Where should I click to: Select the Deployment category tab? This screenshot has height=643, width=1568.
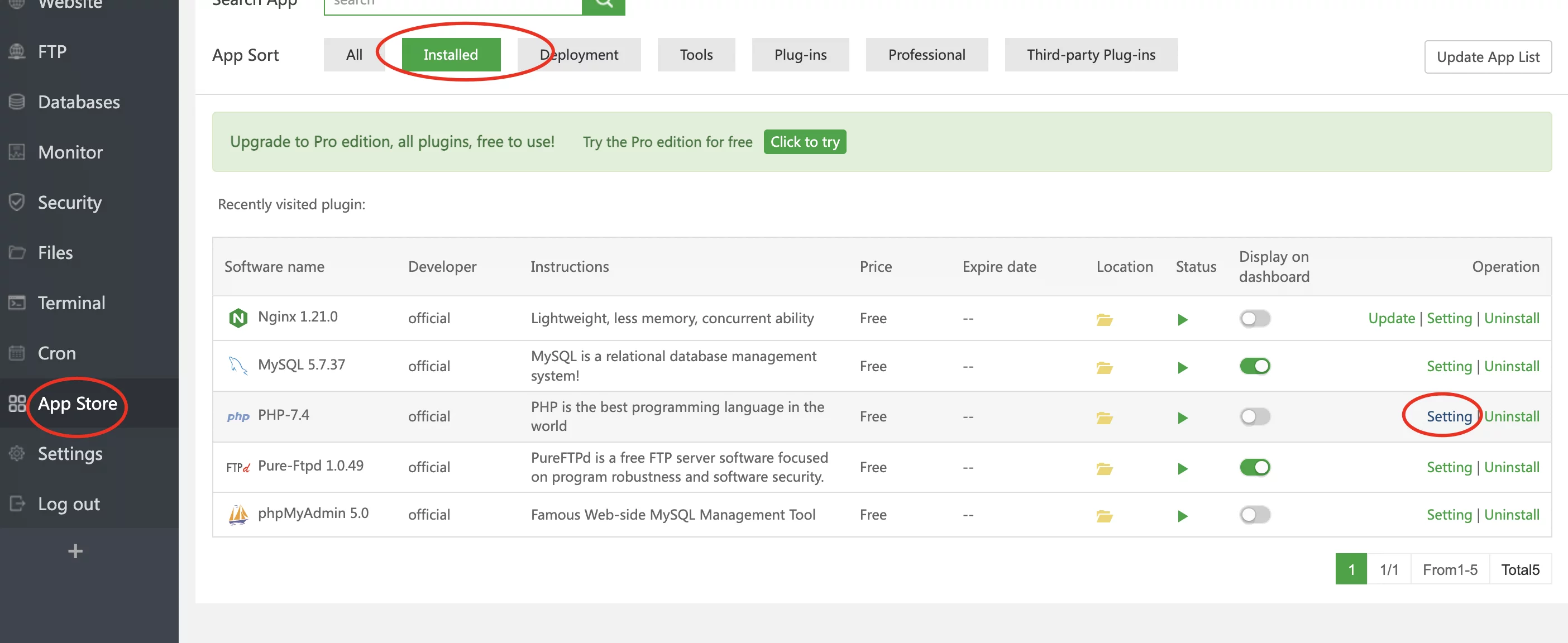coord(579,54)
